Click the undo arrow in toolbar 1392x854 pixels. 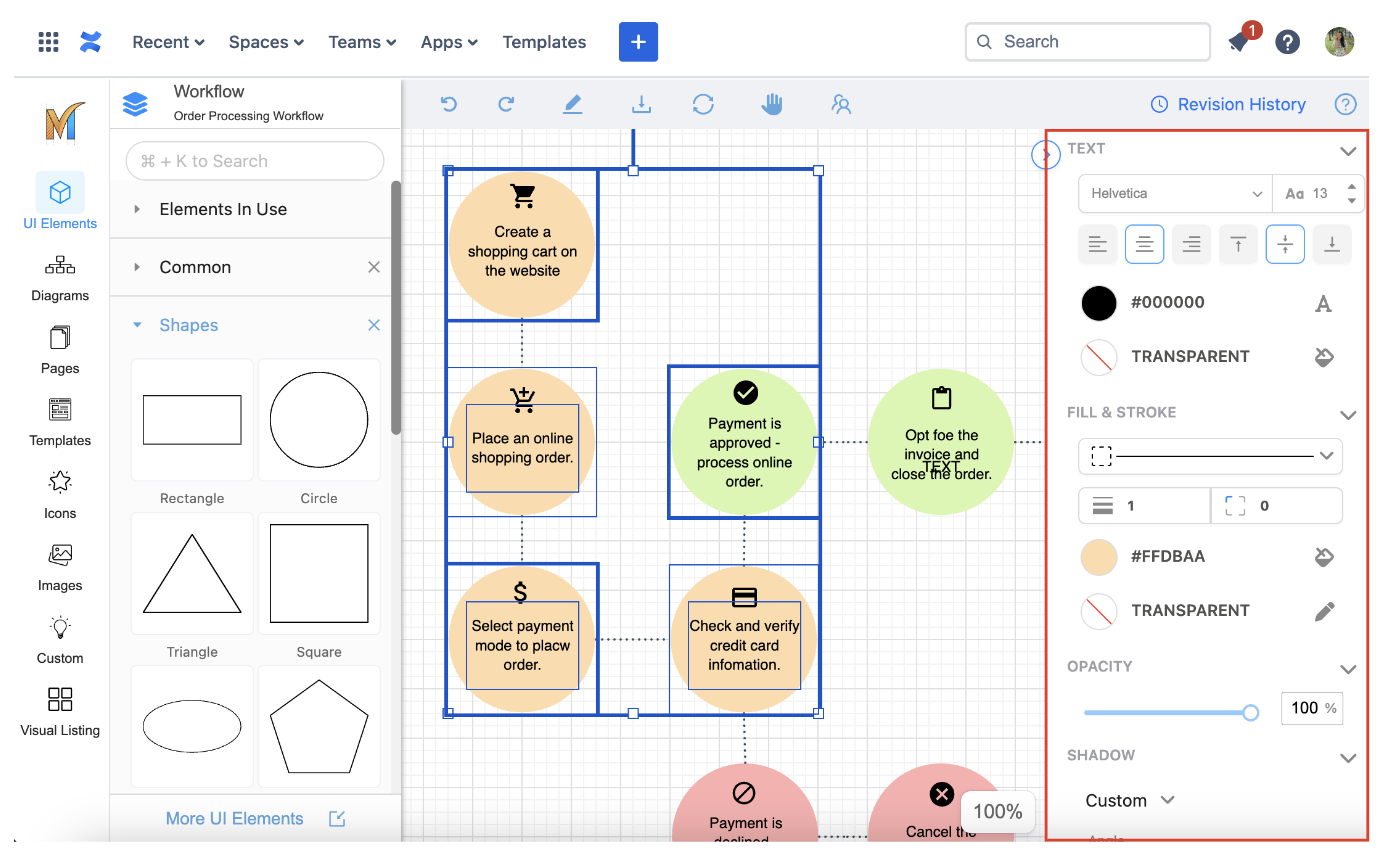449,104
